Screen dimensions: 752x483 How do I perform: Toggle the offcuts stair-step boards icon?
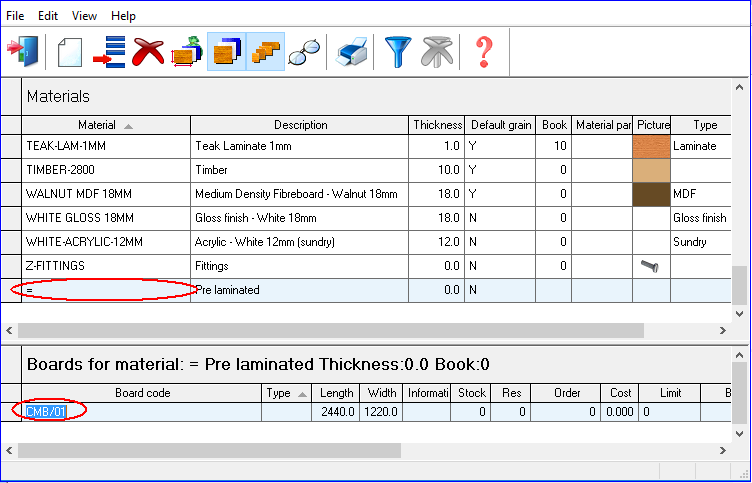tap(265, 51)
